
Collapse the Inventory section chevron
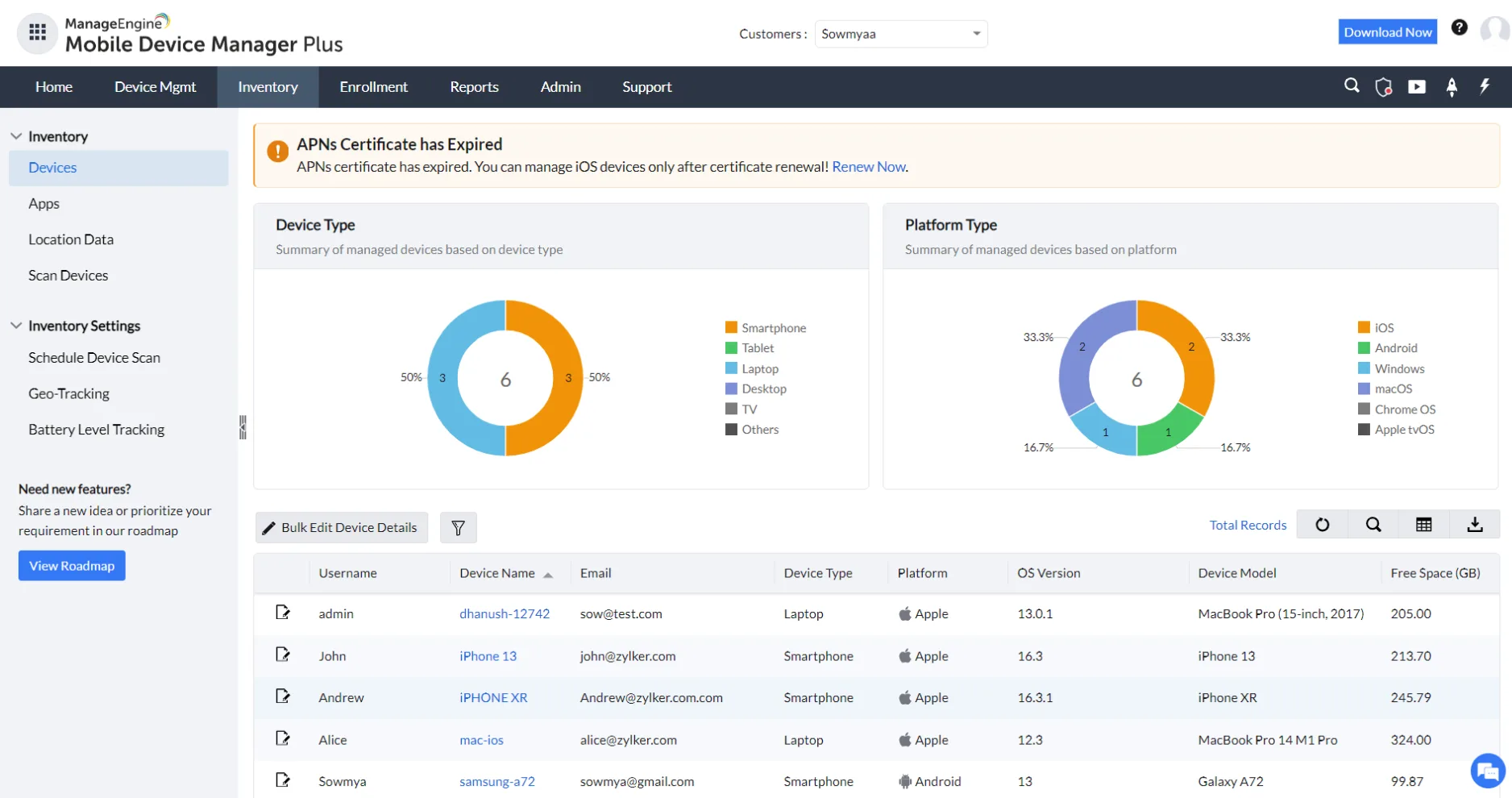click(16, 136)
